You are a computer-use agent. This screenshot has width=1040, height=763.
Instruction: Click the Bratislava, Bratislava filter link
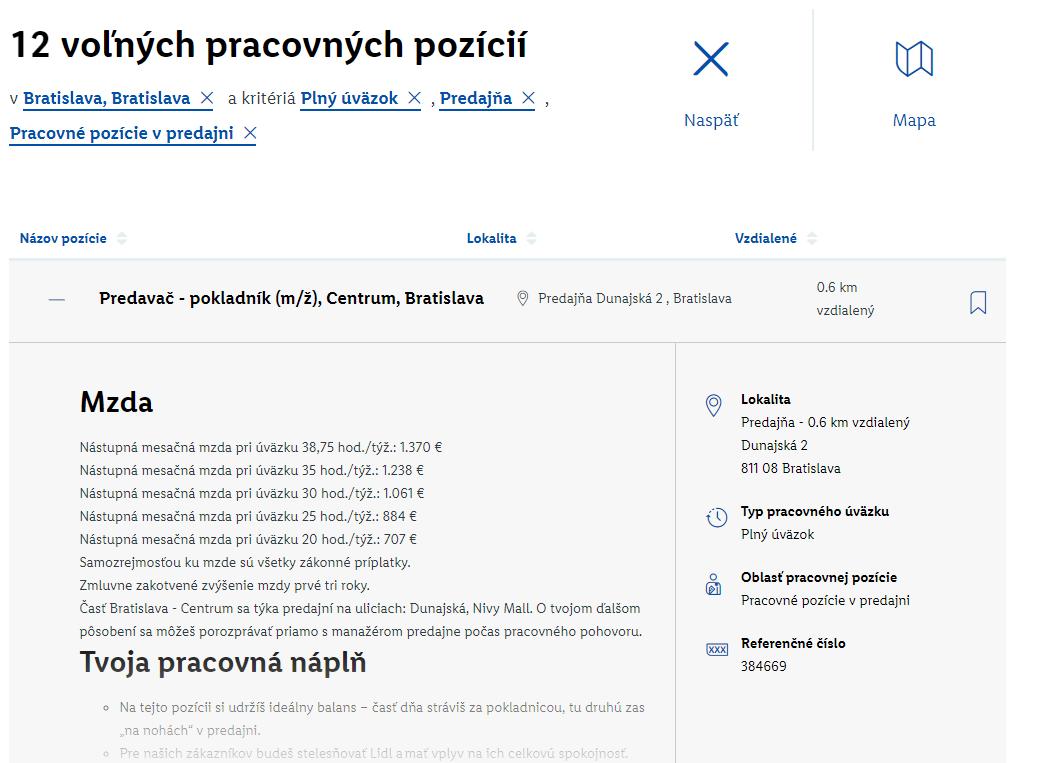click(x=106, y=98)
